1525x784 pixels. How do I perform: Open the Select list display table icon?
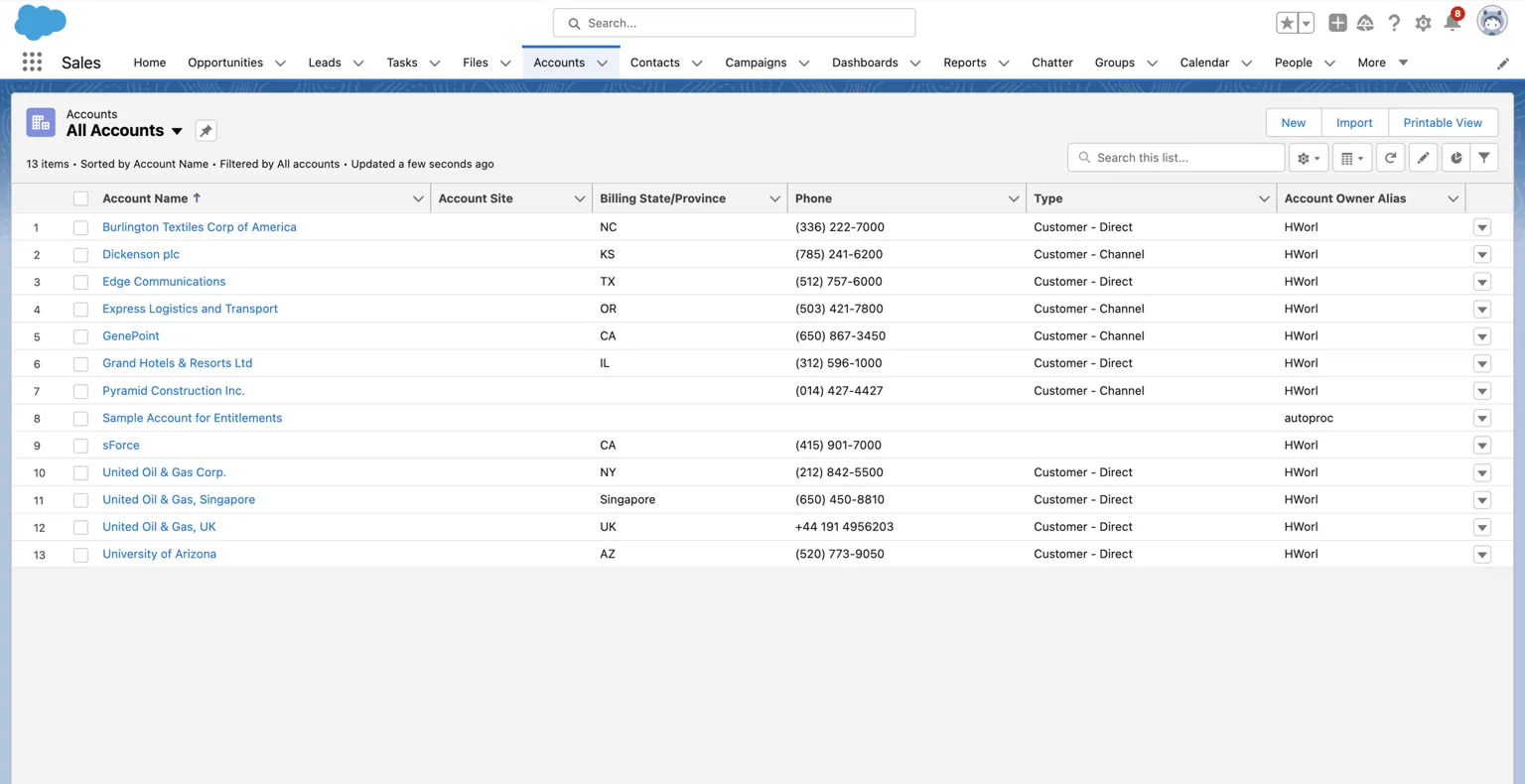click(x=1351, y=158)
